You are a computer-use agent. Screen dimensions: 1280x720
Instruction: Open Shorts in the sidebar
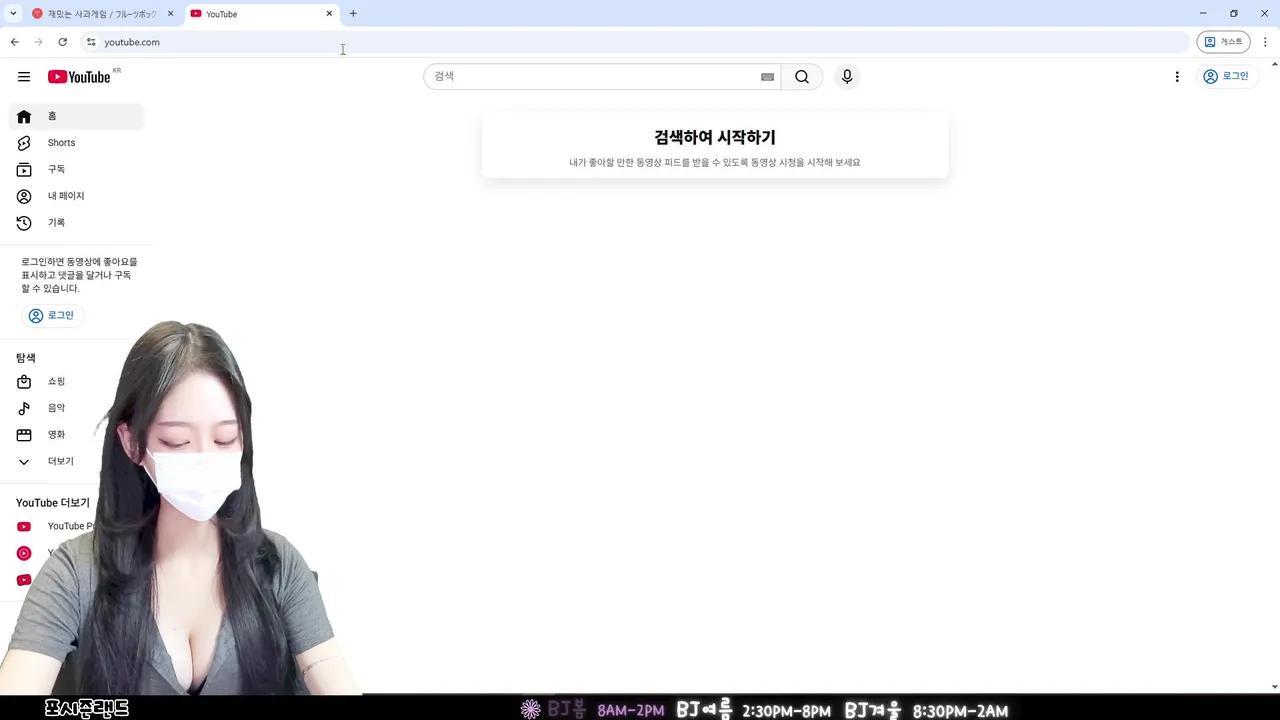coord(76,143)
